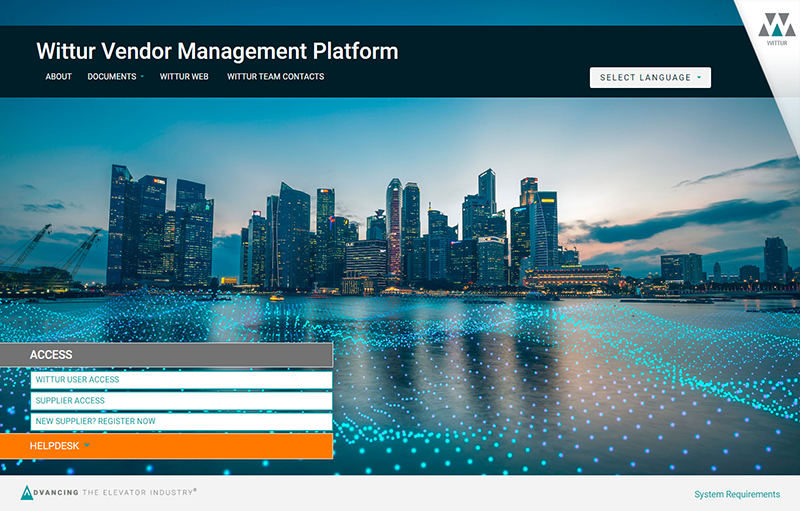Click the Access panel header

click(x=166, y=355)
